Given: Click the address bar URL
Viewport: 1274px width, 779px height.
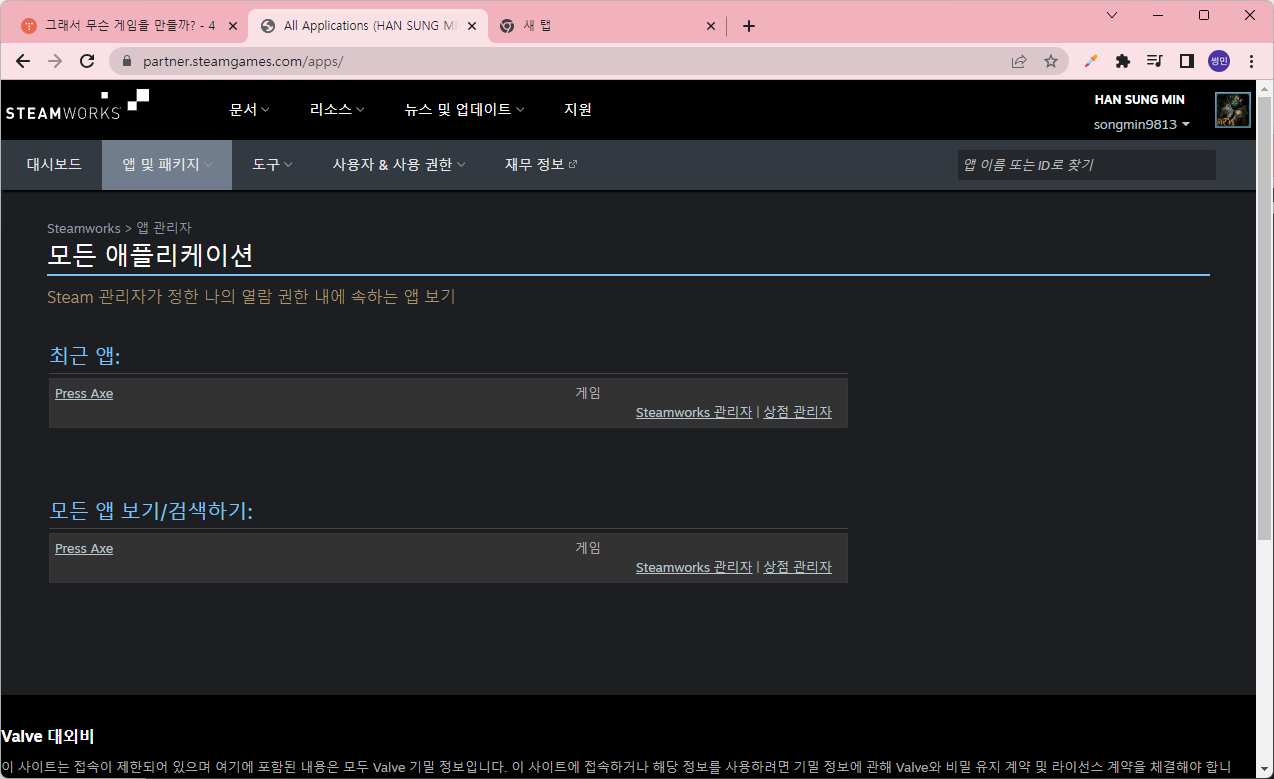Looking at the screenshot, I should [x=243, y=61].
